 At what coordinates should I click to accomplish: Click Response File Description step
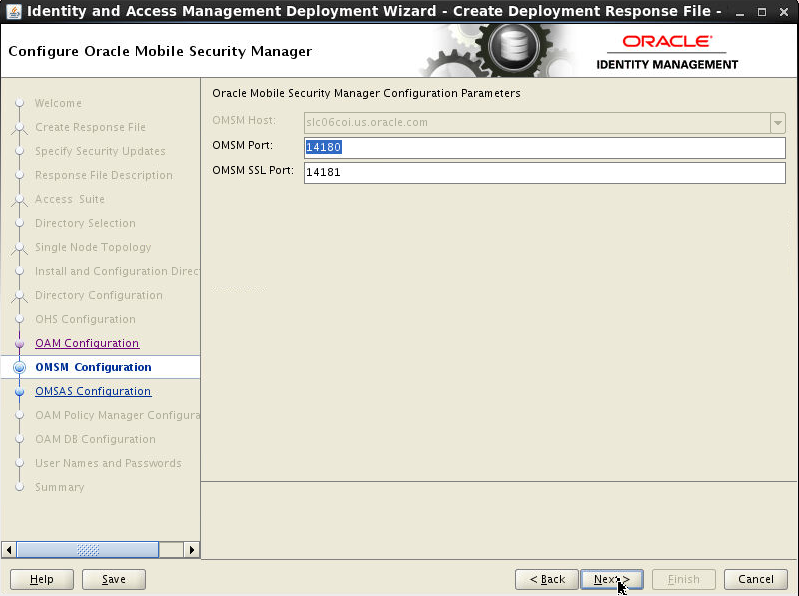click(x=103, y=175)
